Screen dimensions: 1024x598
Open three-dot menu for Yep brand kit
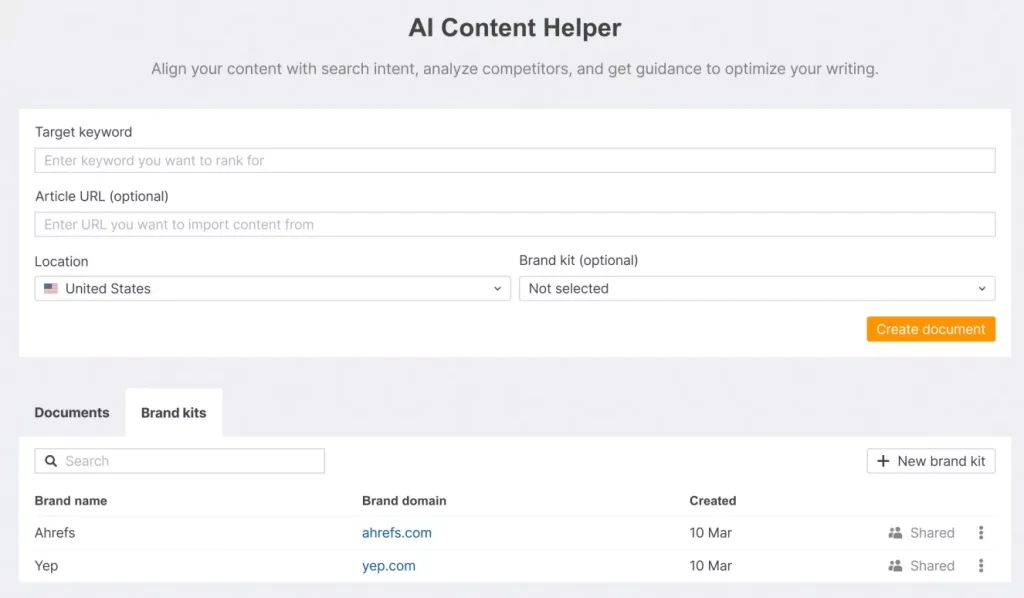981,566
